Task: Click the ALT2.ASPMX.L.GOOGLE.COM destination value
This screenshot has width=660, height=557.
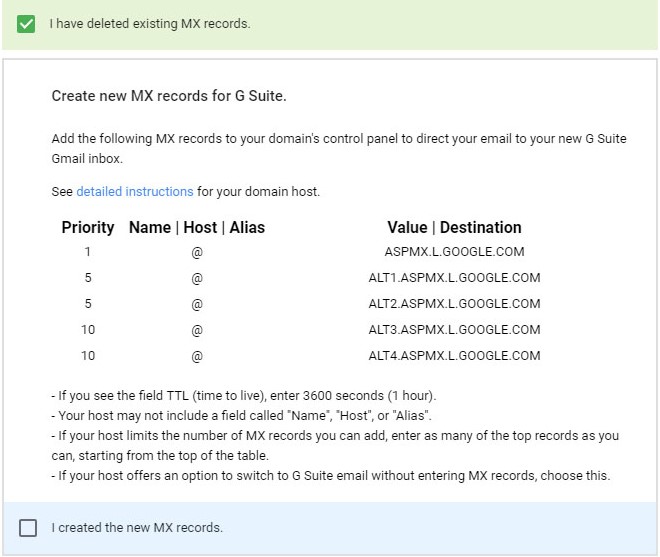Action: tap(454, 304)
